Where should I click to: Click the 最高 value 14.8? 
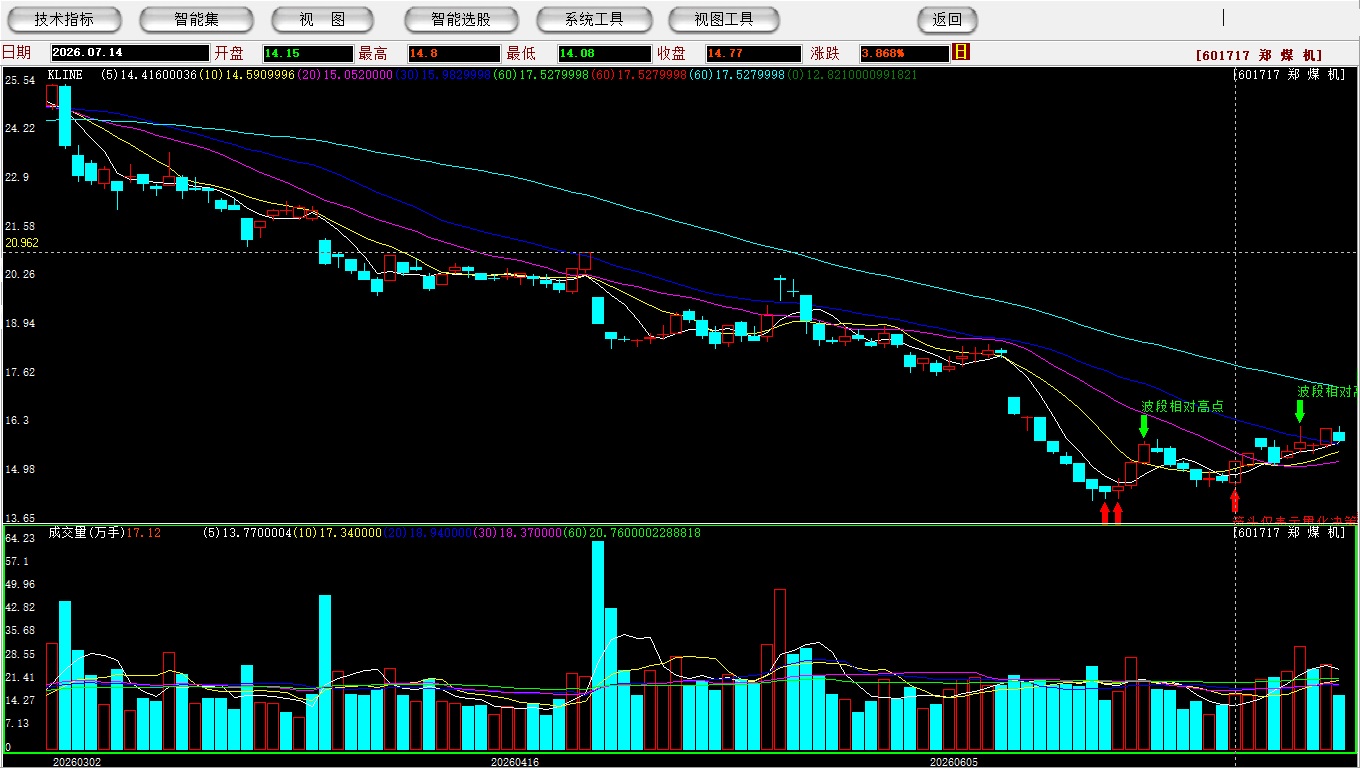tap(453, 53)
